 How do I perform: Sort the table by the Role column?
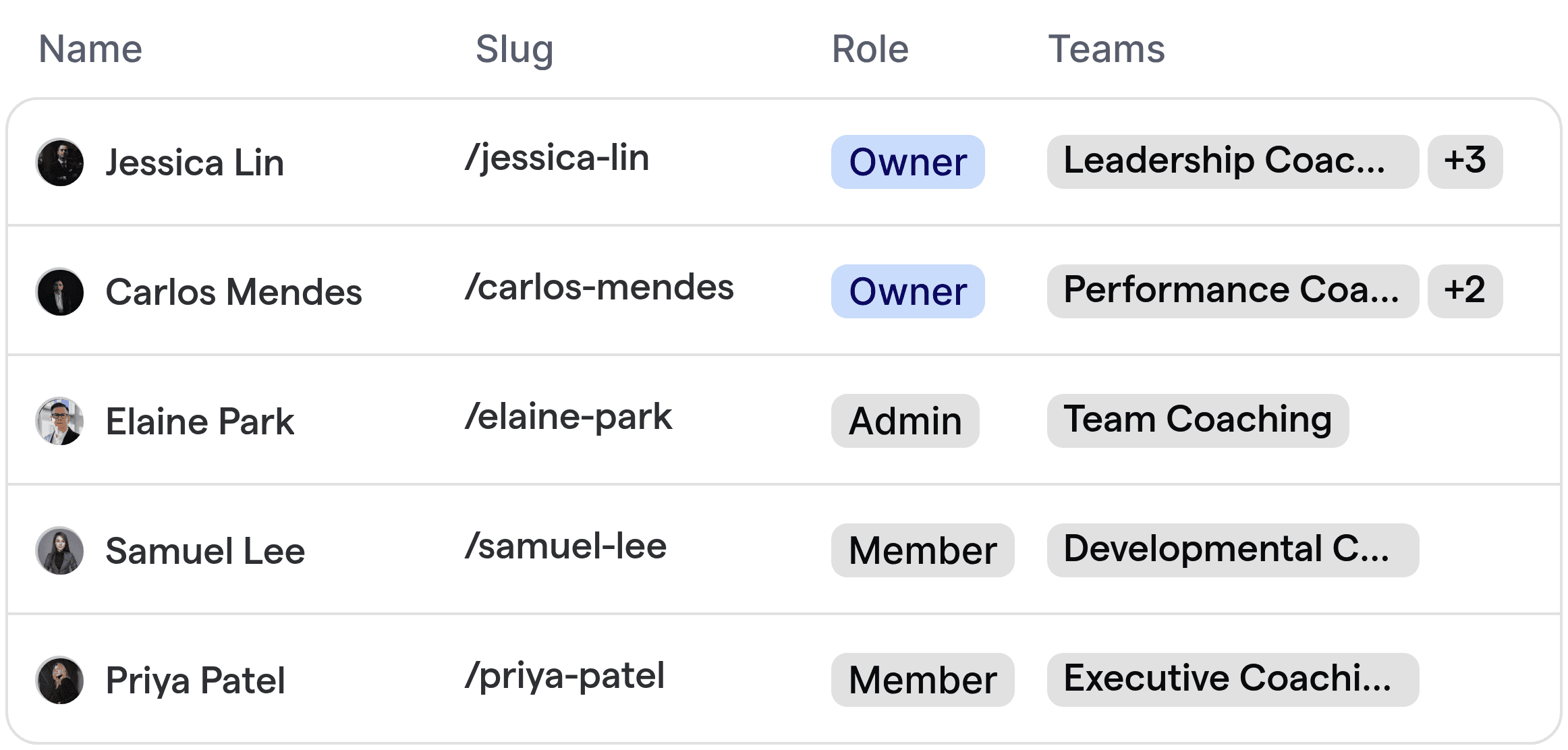coord(869,49)
